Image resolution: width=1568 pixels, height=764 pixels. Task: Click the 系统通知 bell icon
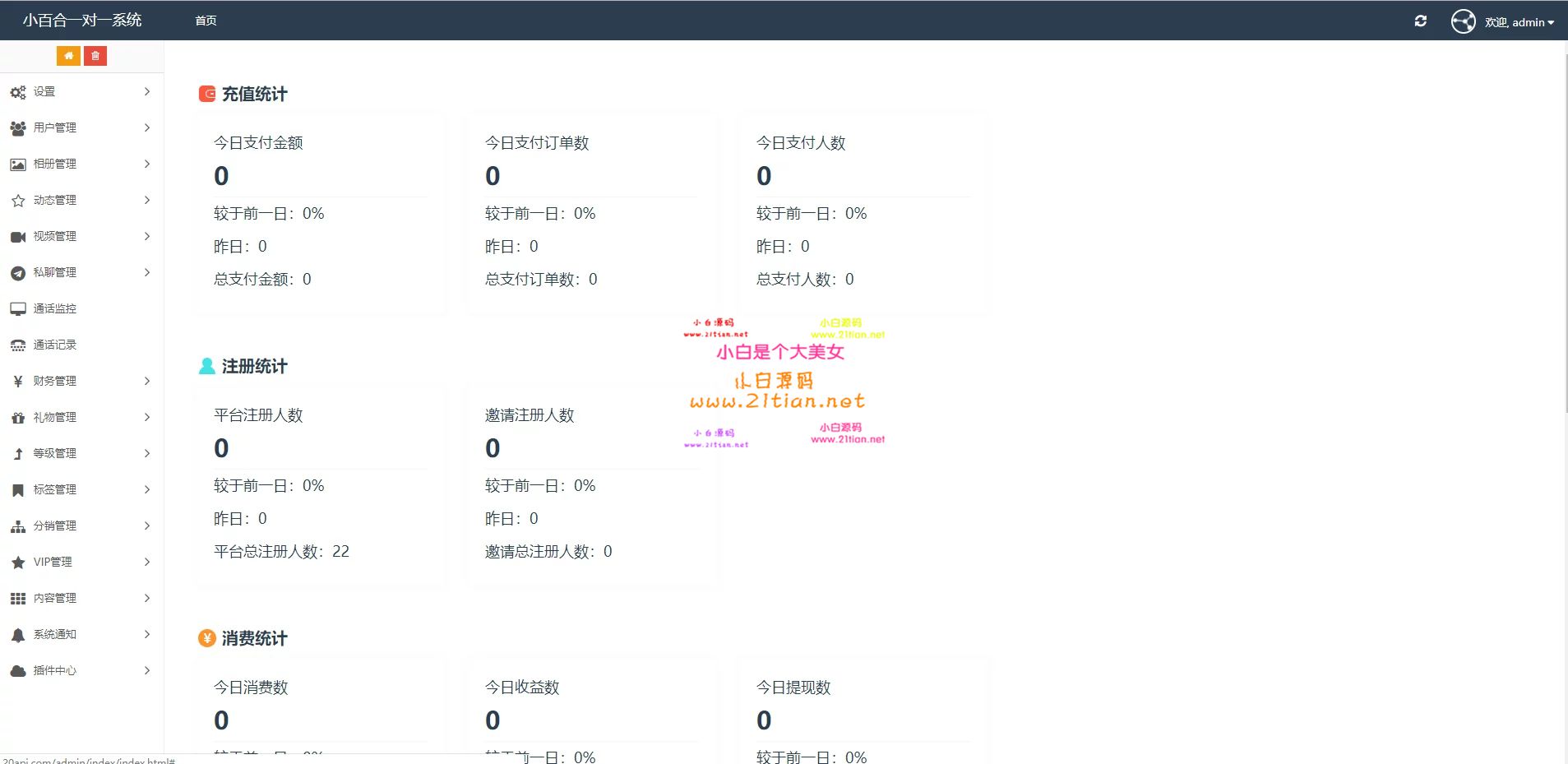point(18,635)
